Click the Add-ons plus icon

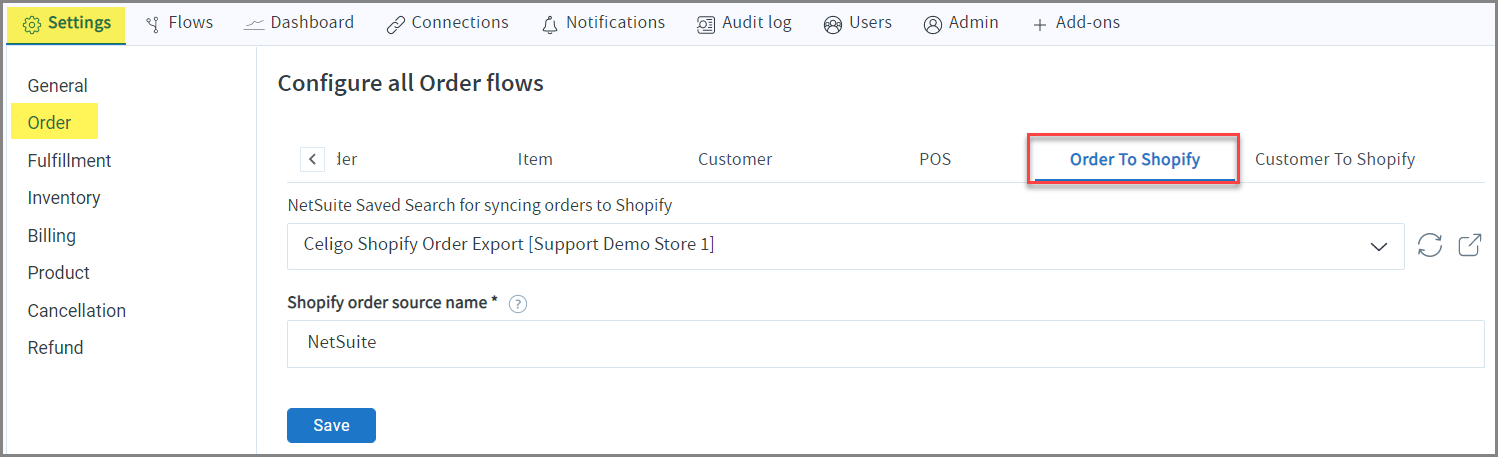1040,24
